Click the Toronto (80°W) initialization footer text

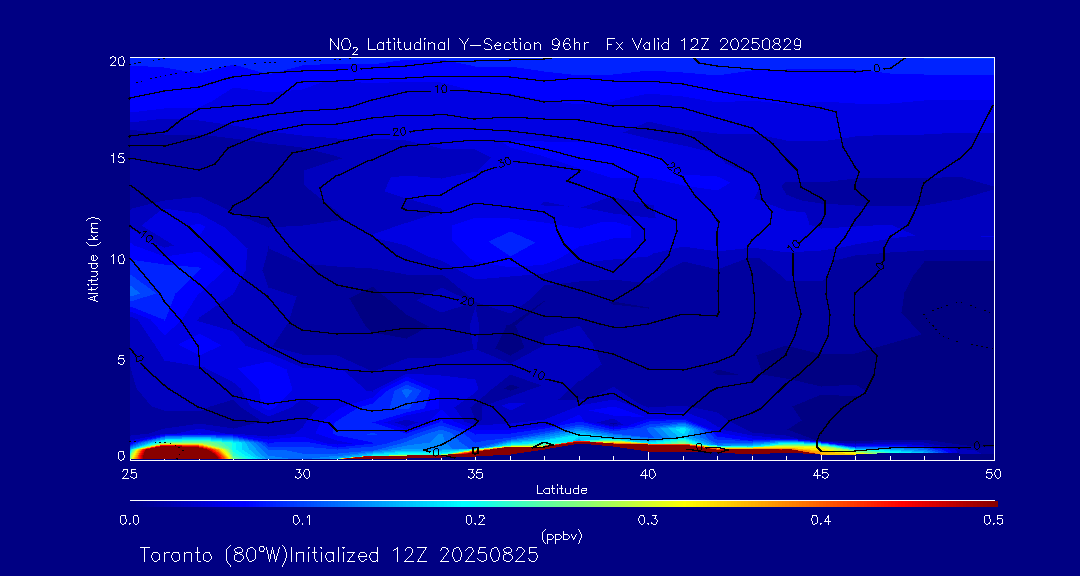(339, 555)
